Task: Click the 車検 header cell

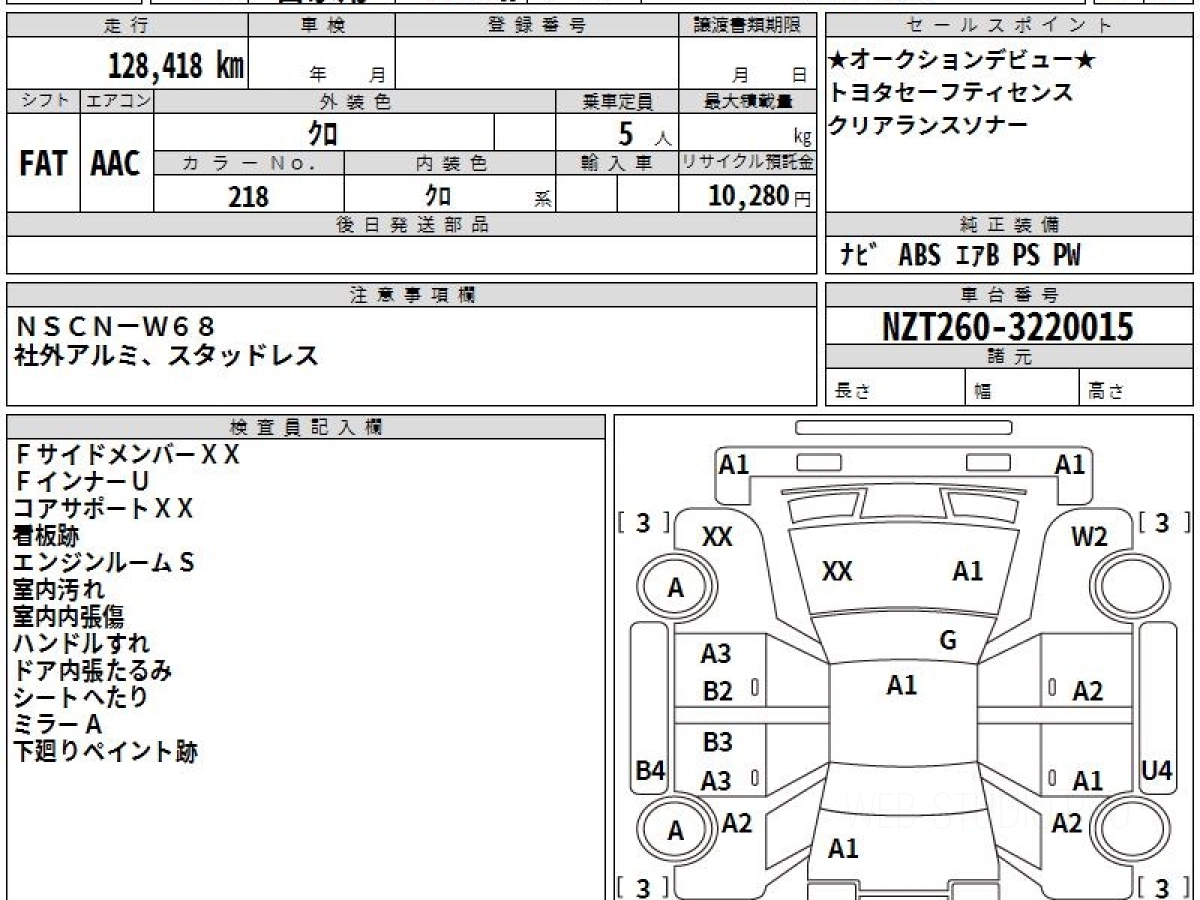Action: coord(322,26)
